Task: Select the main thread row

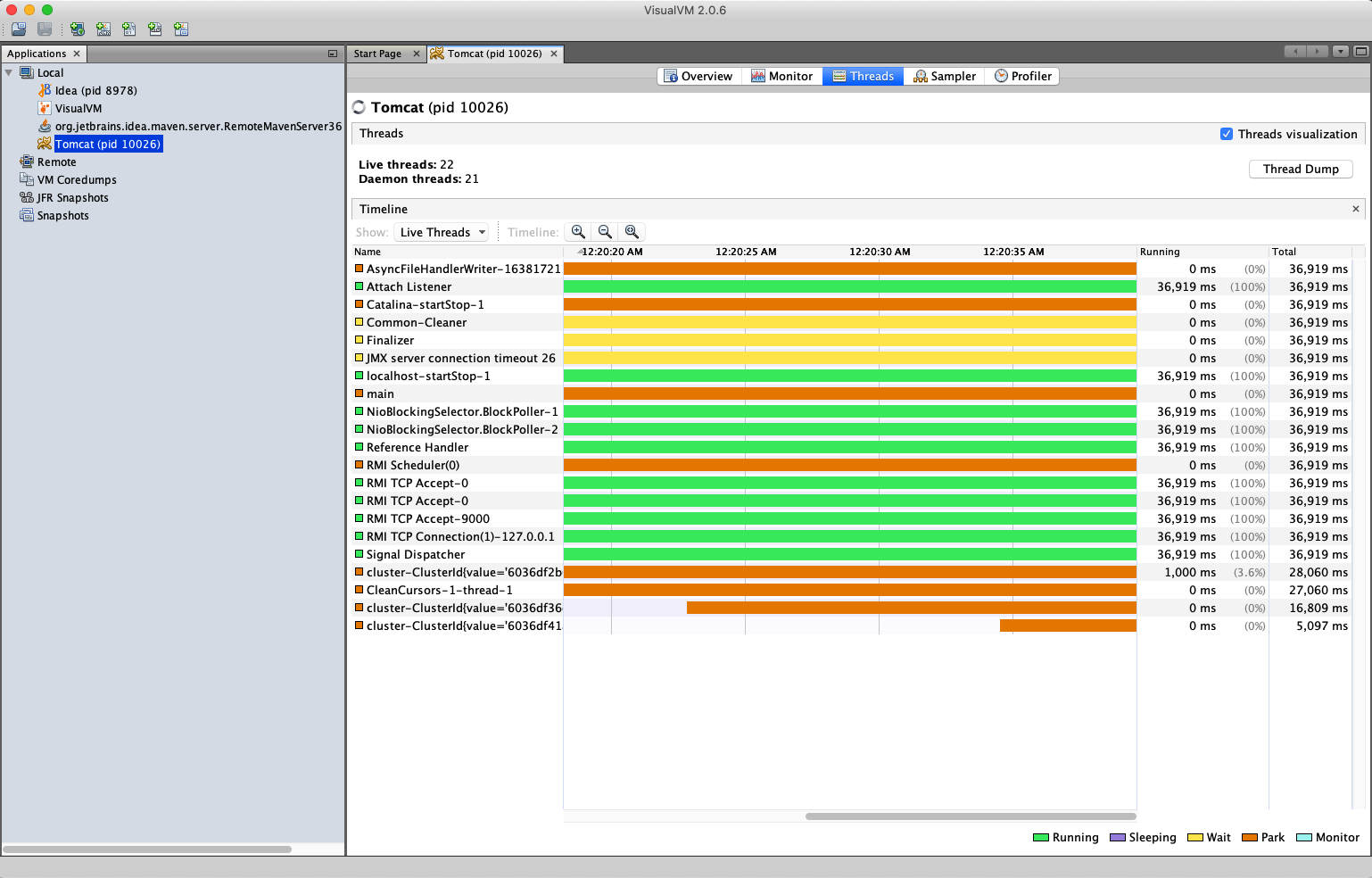Action: [x=380, y=393]
